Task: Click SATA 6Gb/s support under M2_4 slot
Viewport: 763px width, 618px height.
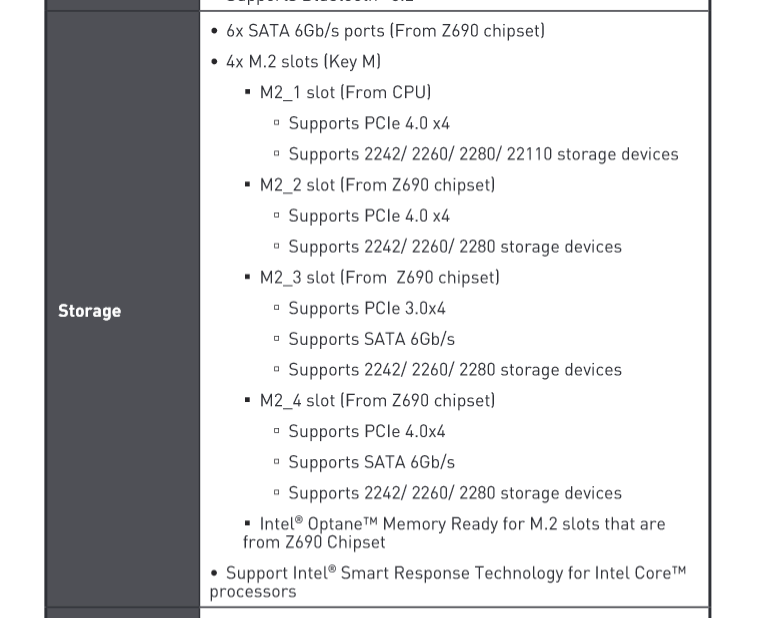Action: tap(371, 463)
